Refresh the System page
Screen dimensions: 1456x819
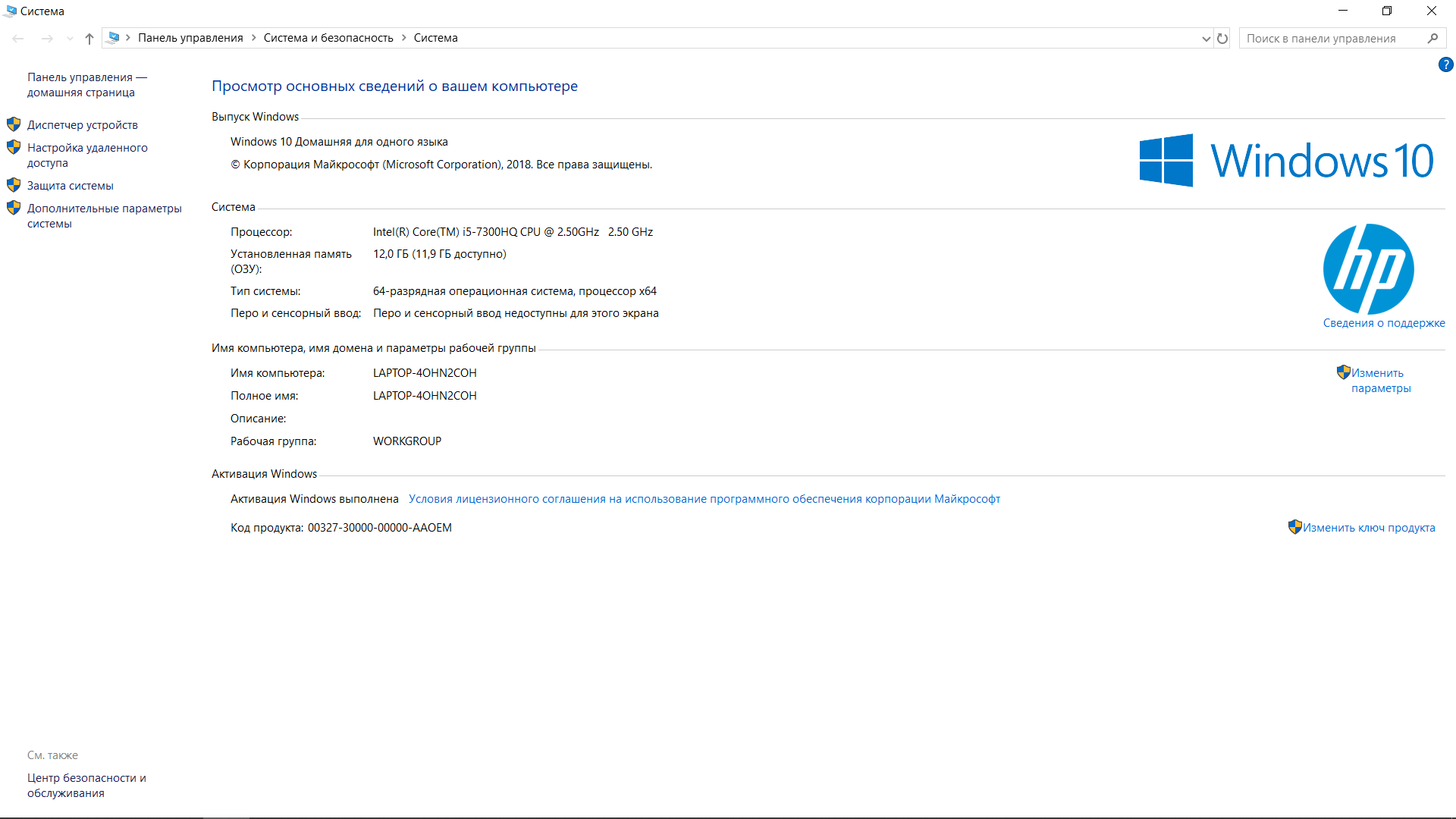pyautogui.click(x=1222, y=39)
